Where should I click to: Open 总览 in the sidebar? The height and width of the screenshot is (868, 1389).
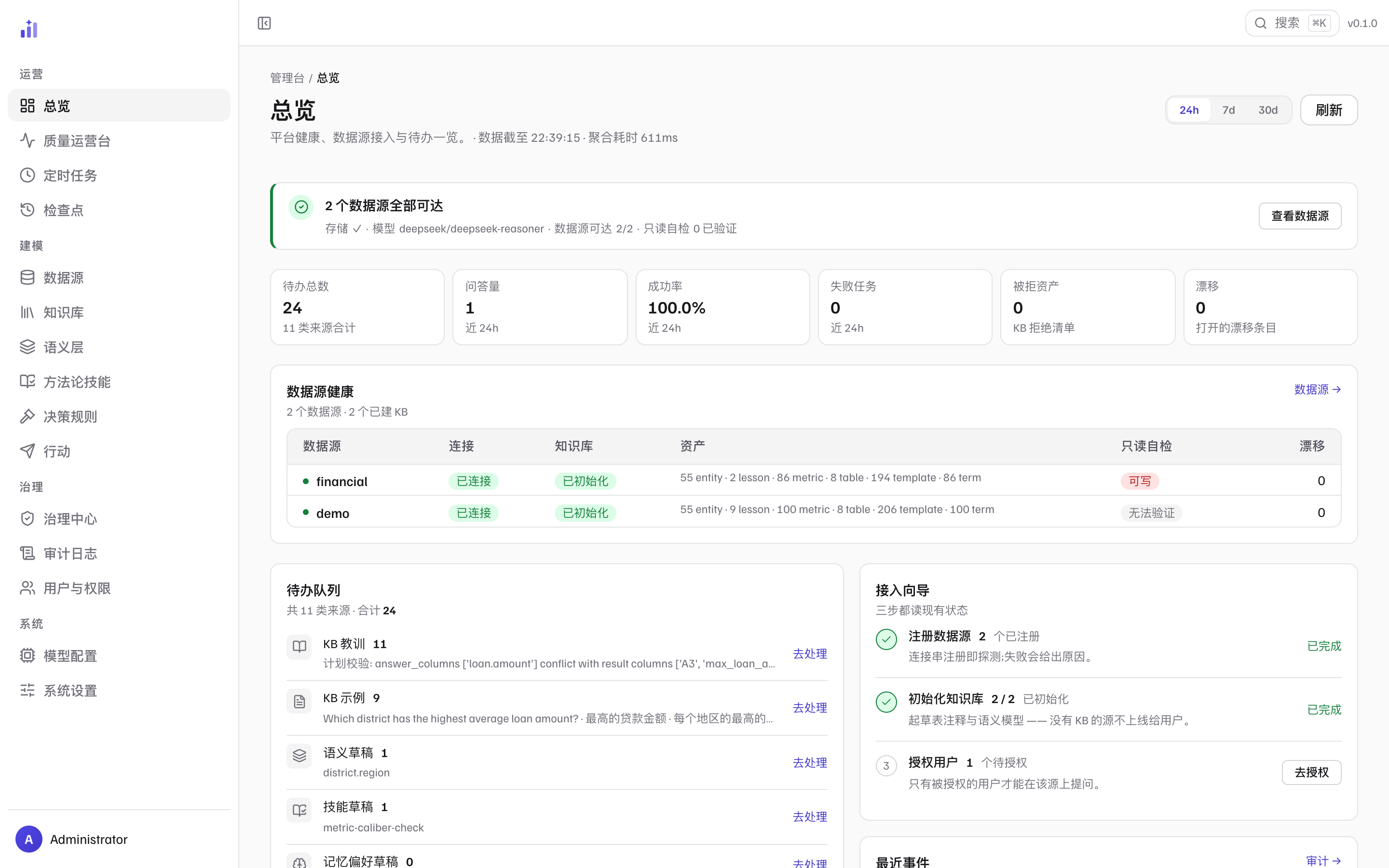(x=119, y=106)
